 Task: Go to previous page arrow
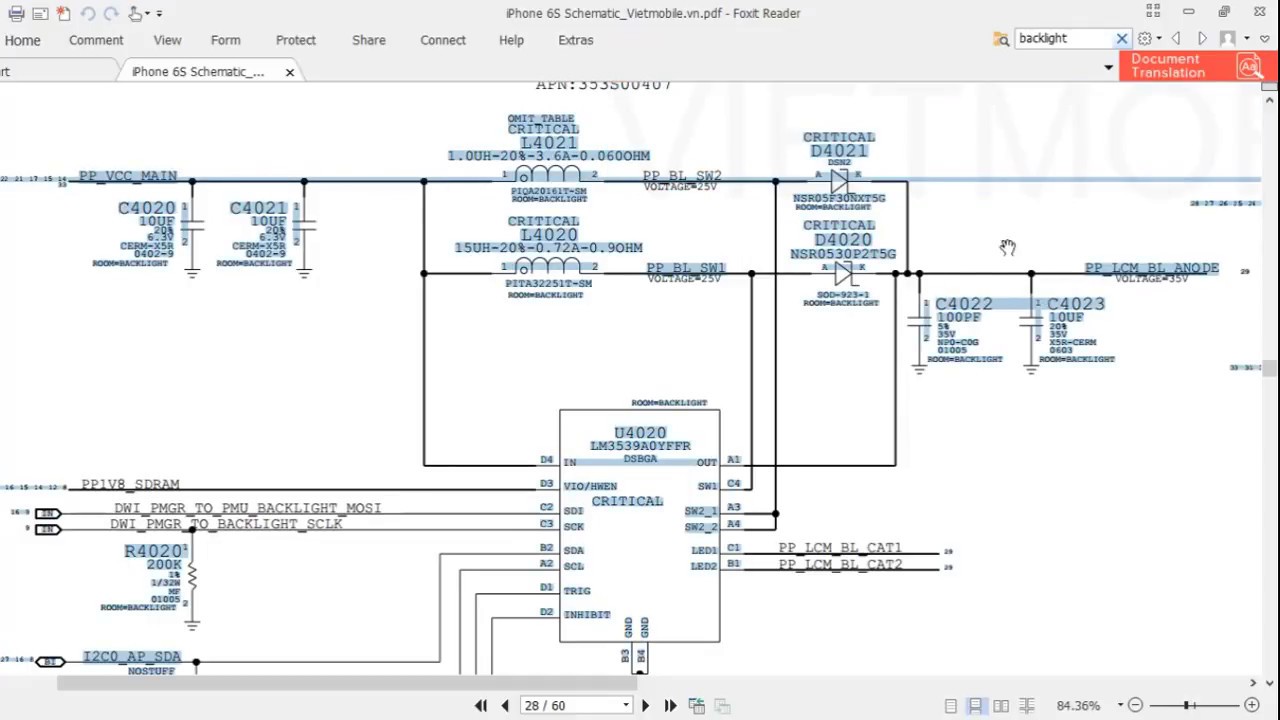pos(505,706)
